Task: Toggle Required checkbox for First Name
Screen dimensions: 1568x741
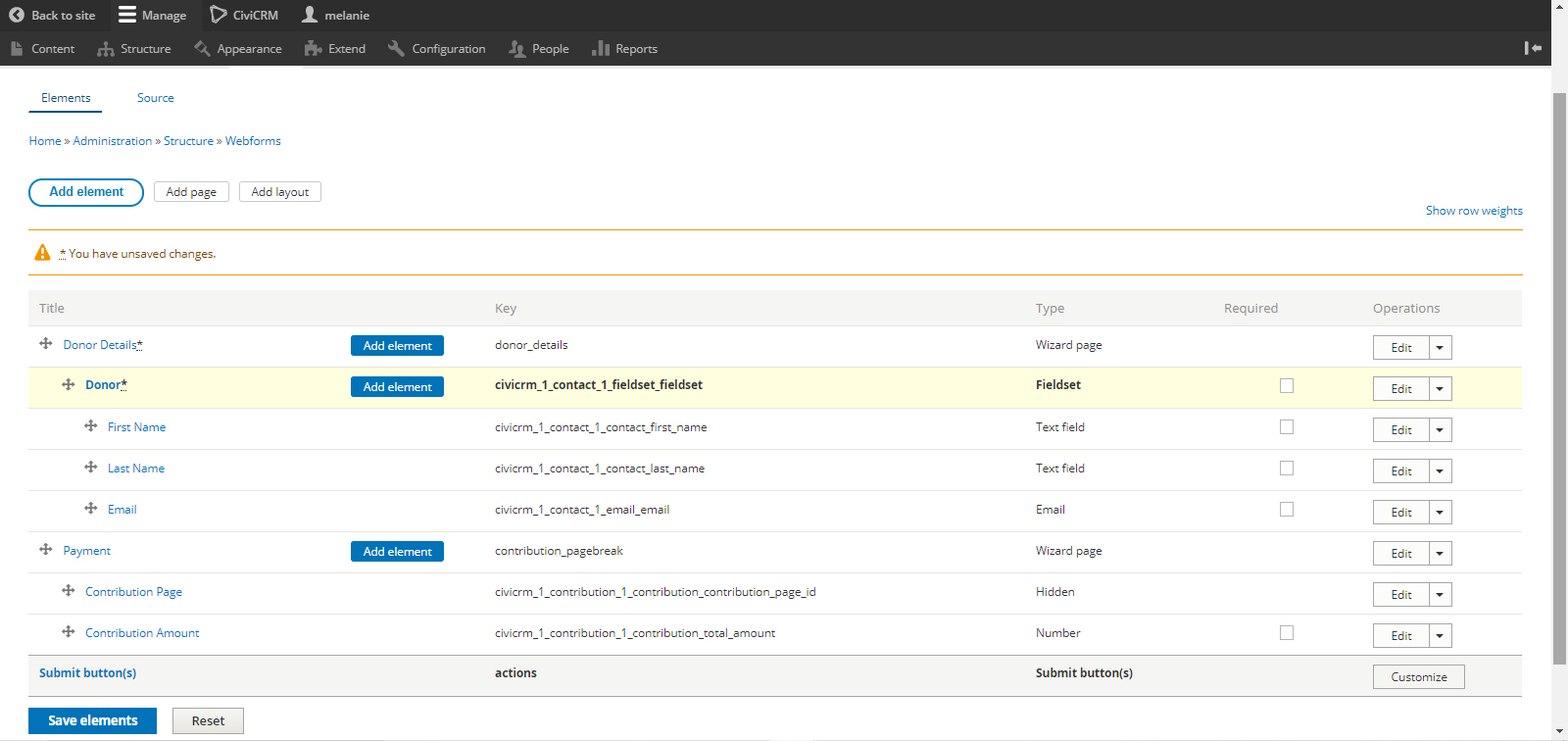Action: click(x=1287, y=427)
